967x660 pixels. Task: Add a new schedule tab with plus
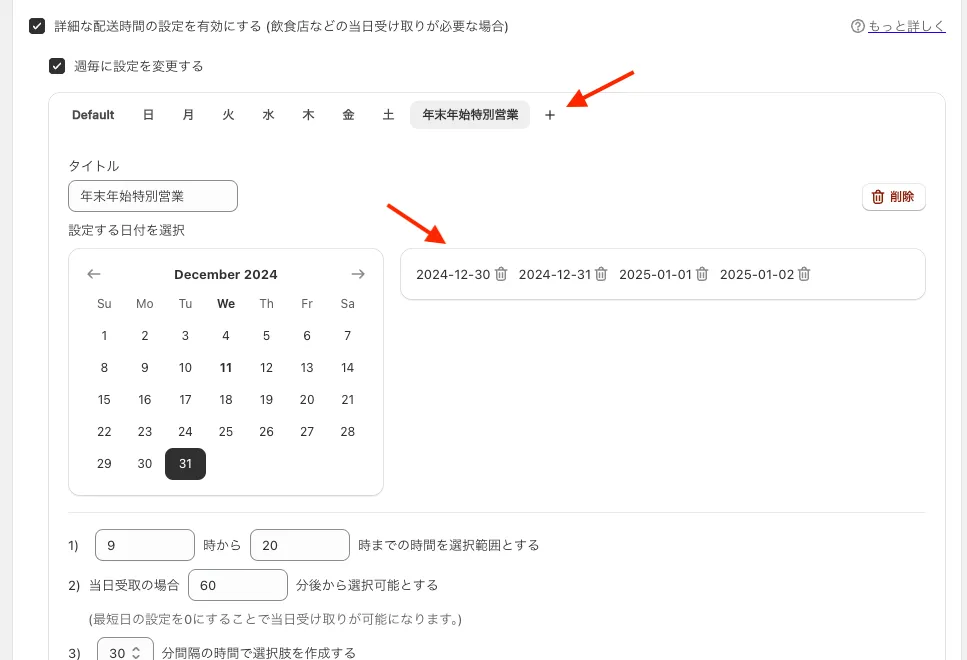(x=549, y=115)
